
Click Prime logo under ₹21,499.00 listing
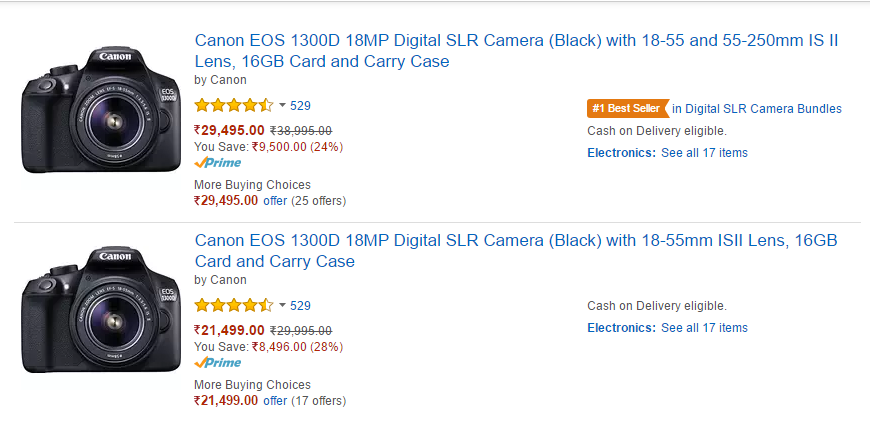pyautogui.click(x=218, y=363)
